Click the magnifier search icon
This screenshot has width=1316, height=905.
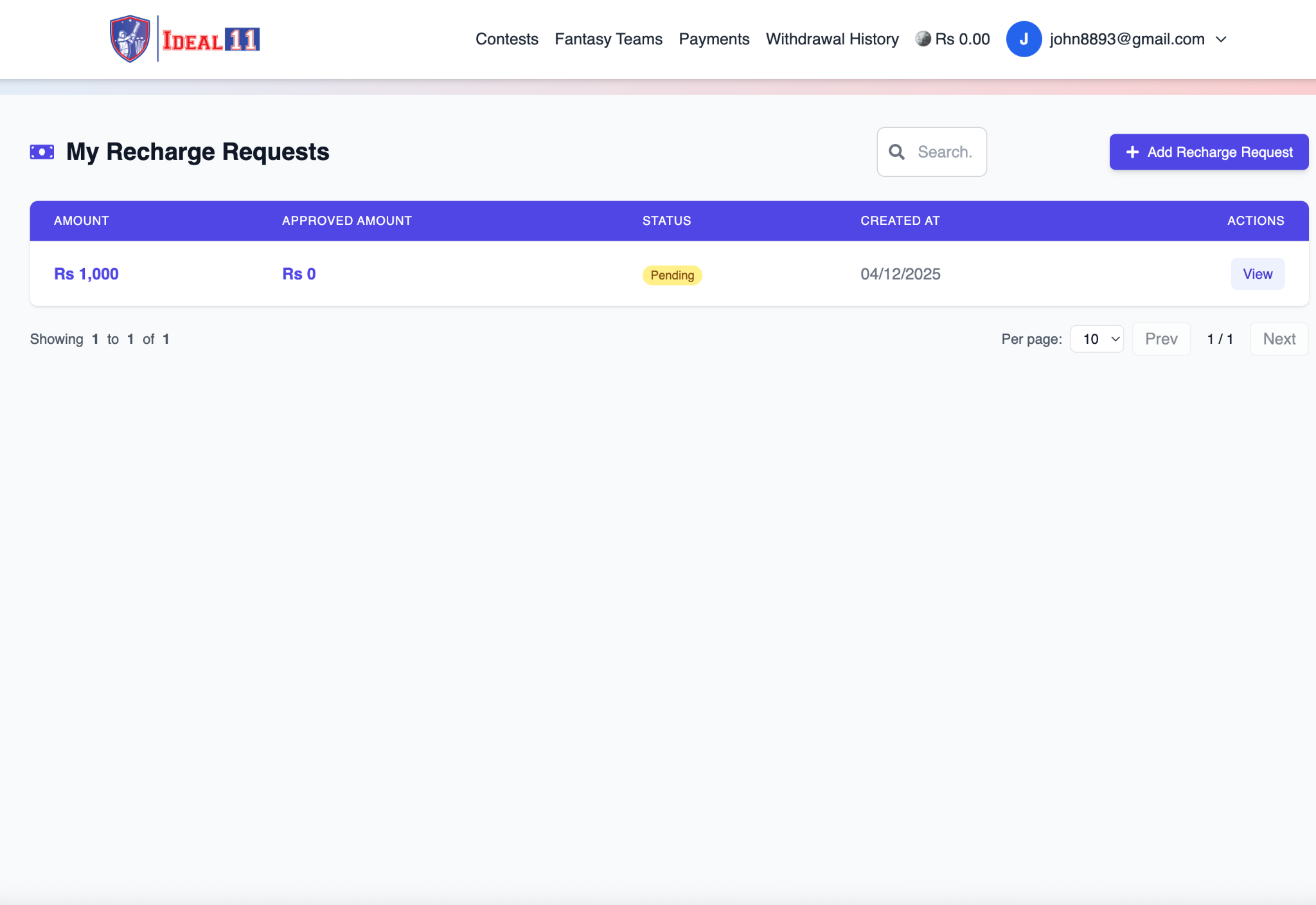pos(896,152)
